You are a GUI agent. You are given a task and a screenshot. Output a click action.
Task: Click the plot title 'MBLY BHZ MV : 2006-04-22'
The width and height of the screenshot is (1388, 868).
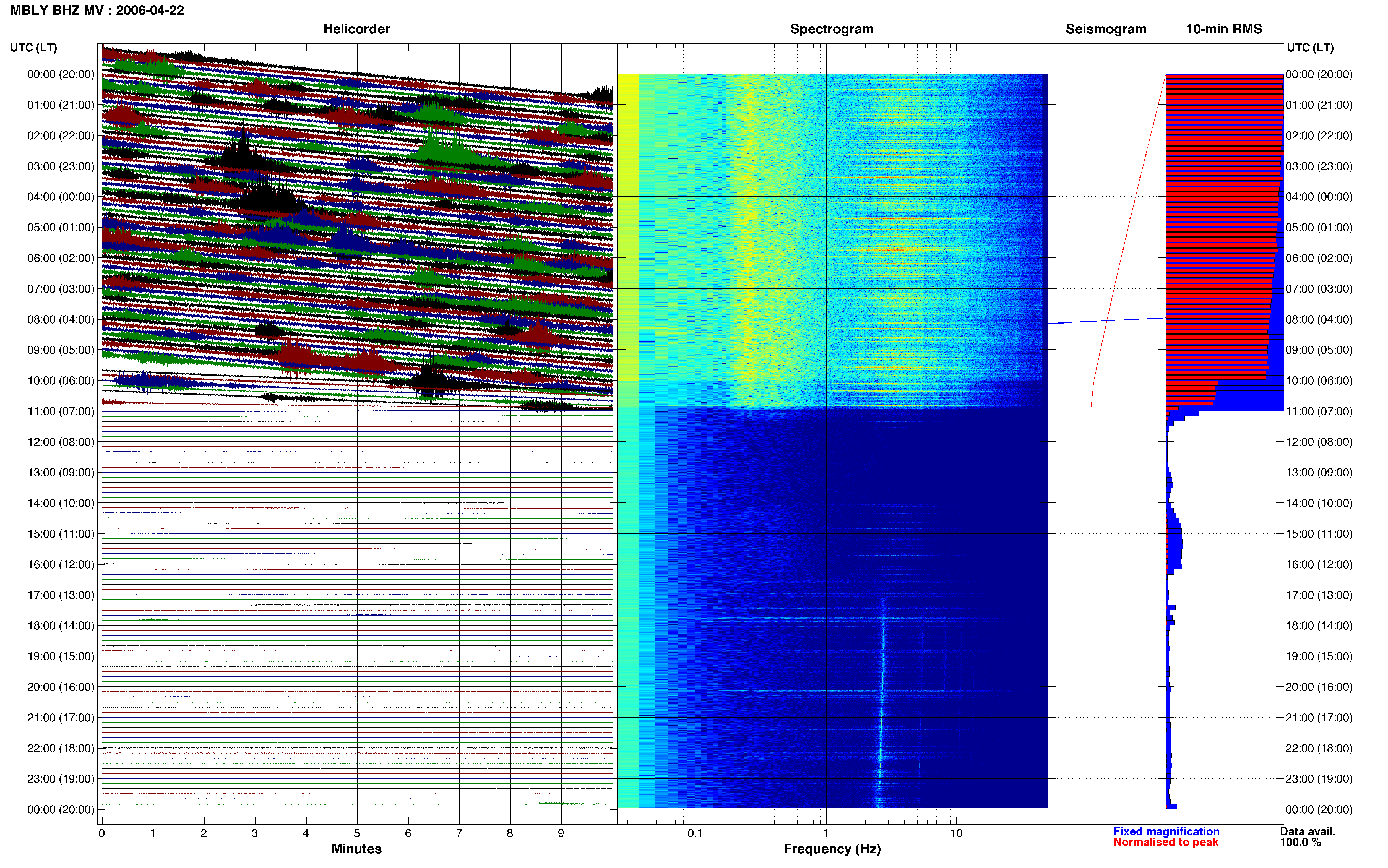tap(97, 10)
